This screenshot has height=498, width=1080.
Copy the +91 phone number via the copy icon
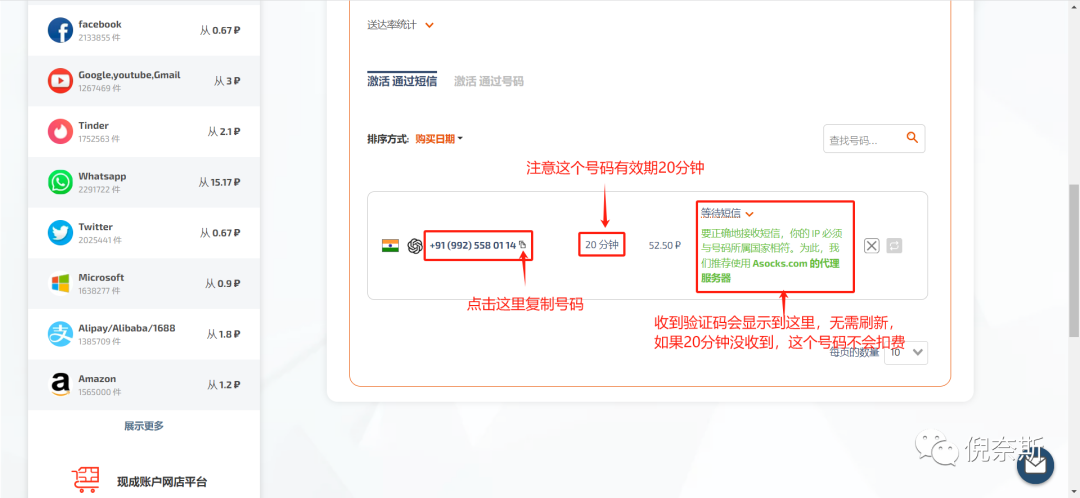(522, 245)
